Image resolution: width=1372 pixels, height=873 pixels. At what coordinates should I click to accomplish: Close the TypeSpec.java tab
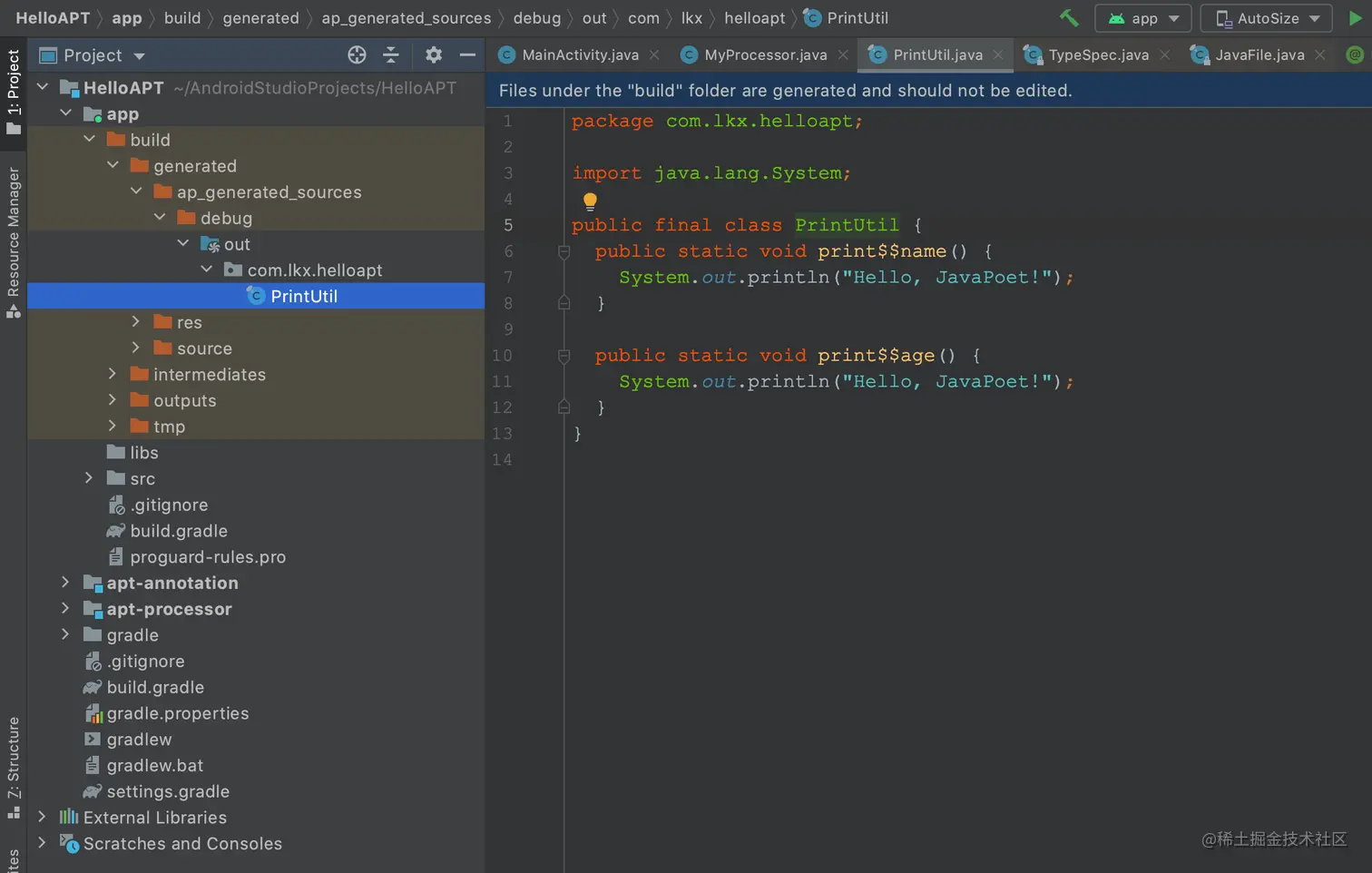click(x=1164, y=55)
